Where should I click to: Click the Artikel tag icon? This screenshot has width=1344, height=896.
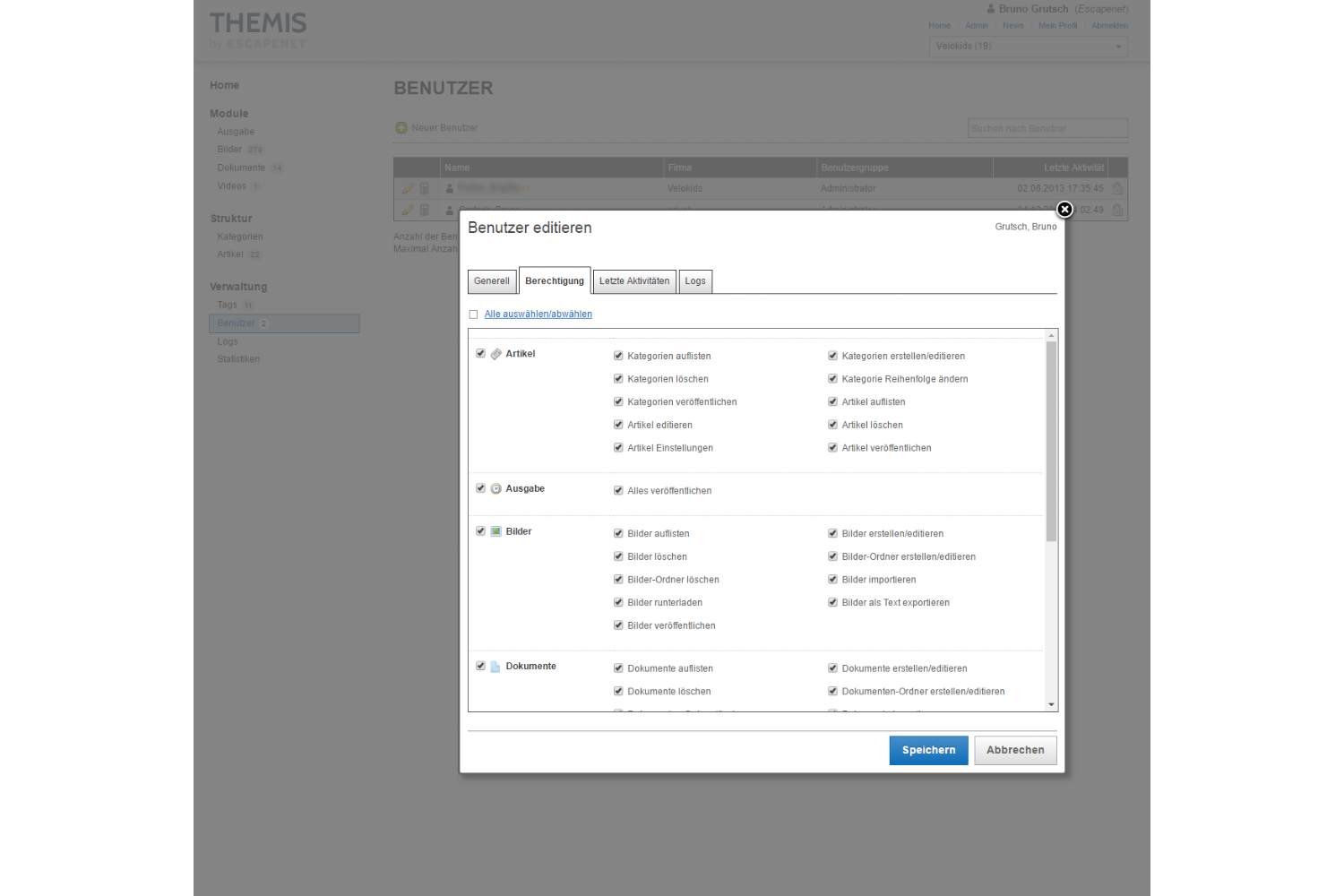pyautogui.click(x=495, y=354)
